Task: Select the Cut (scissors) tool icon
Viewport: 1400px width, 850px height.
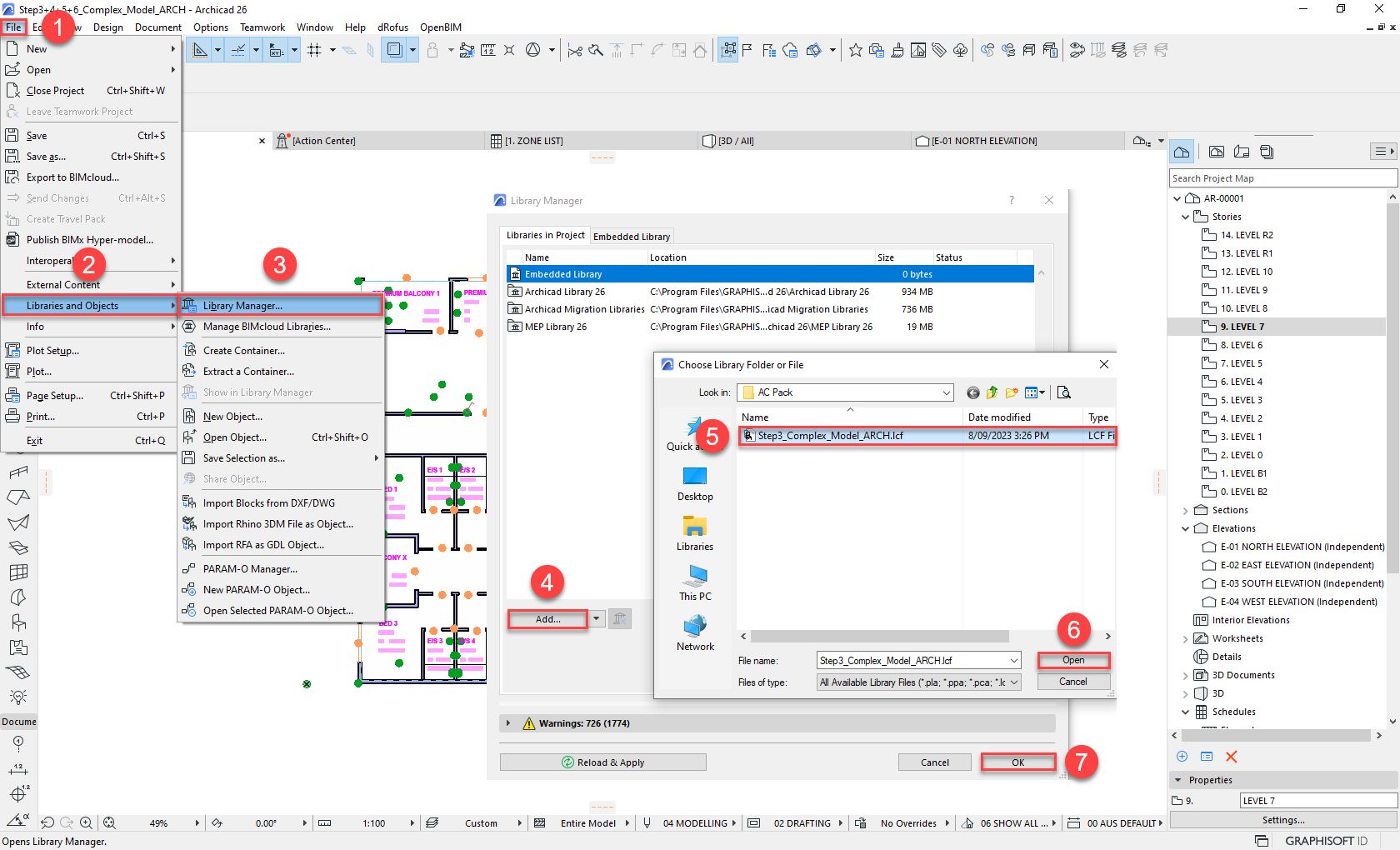Action: [575, 50]
